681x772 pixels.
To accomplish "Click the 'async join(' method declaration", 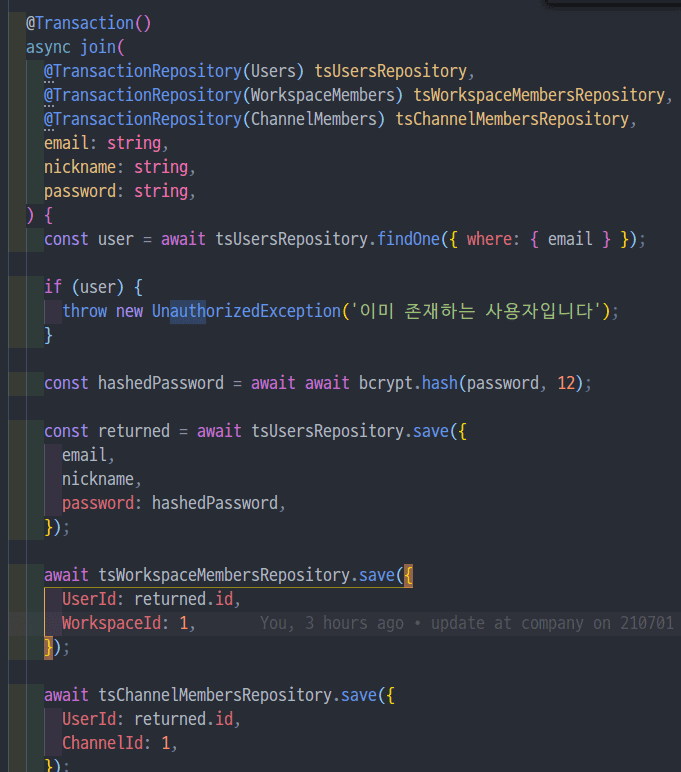I will click(75, 47).
